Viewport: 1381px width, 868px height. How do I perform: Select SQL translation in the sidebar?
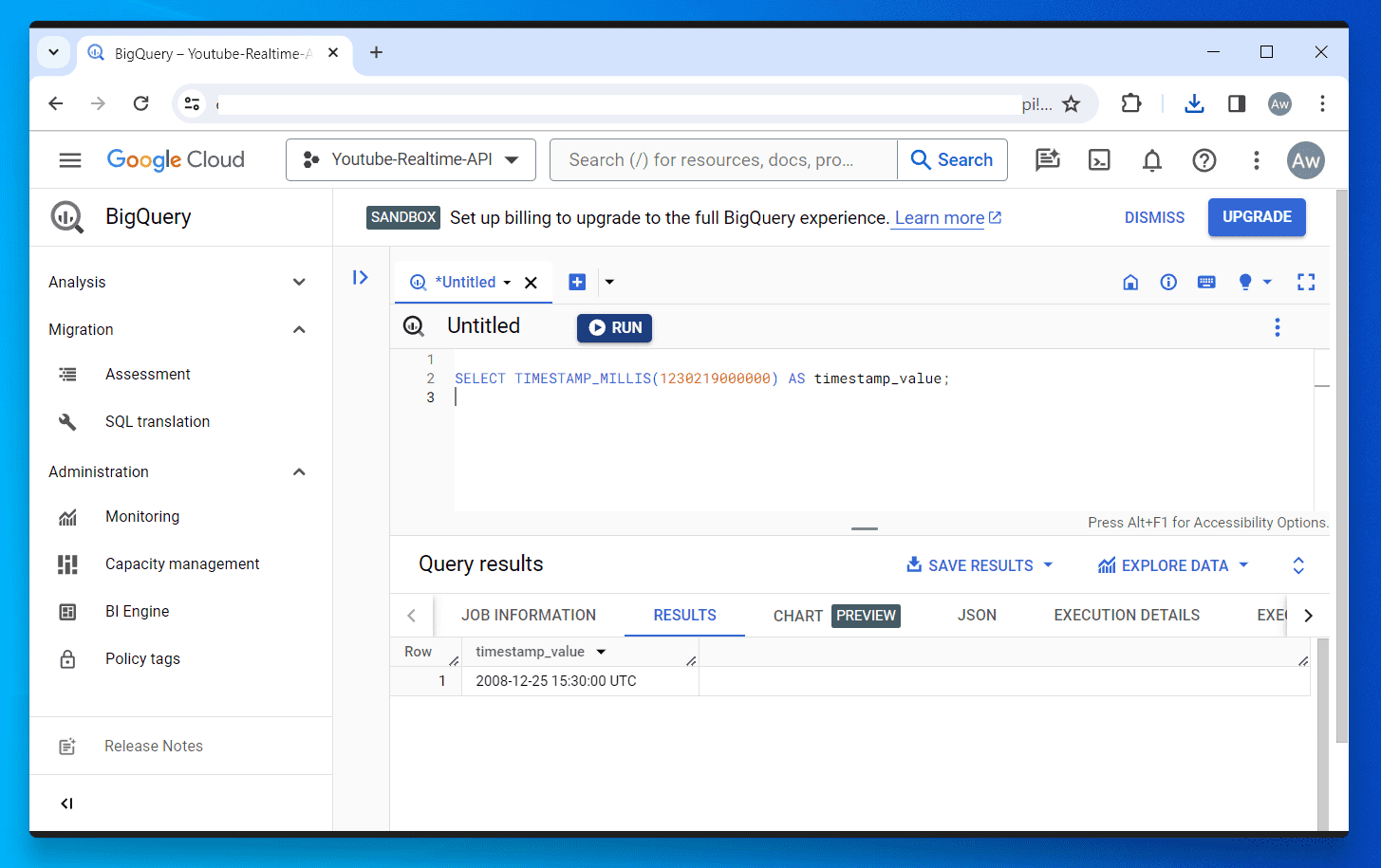158,421
